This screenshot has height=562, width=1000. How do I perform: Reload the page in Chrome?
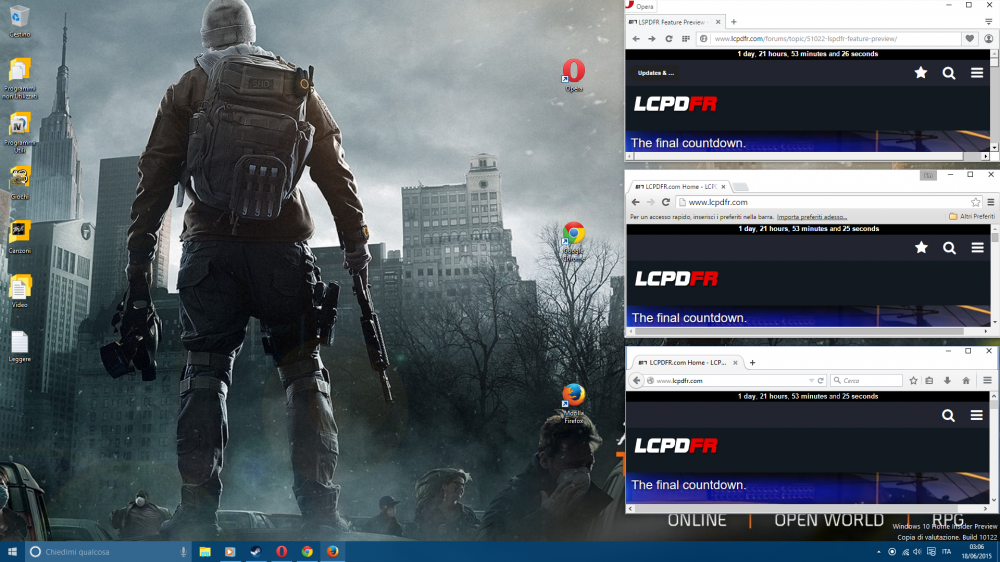665,202
